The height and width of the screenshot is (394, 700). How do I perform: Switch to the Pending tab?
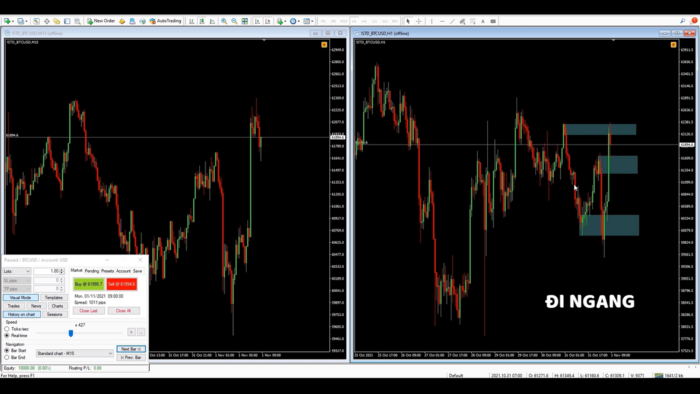[x=92, y=271]
